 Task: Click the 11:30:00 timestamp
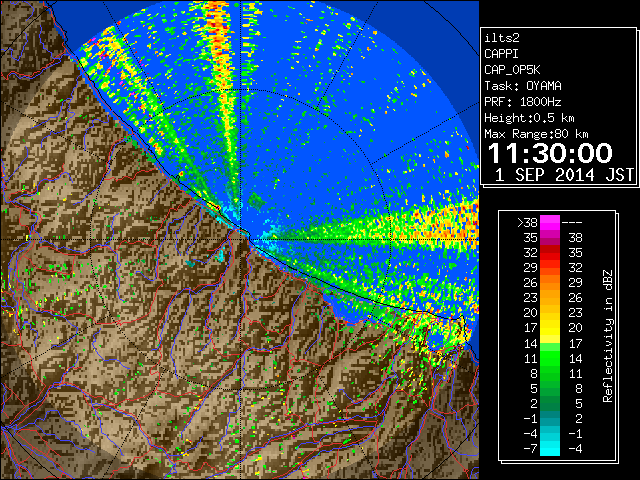(550, 153)
